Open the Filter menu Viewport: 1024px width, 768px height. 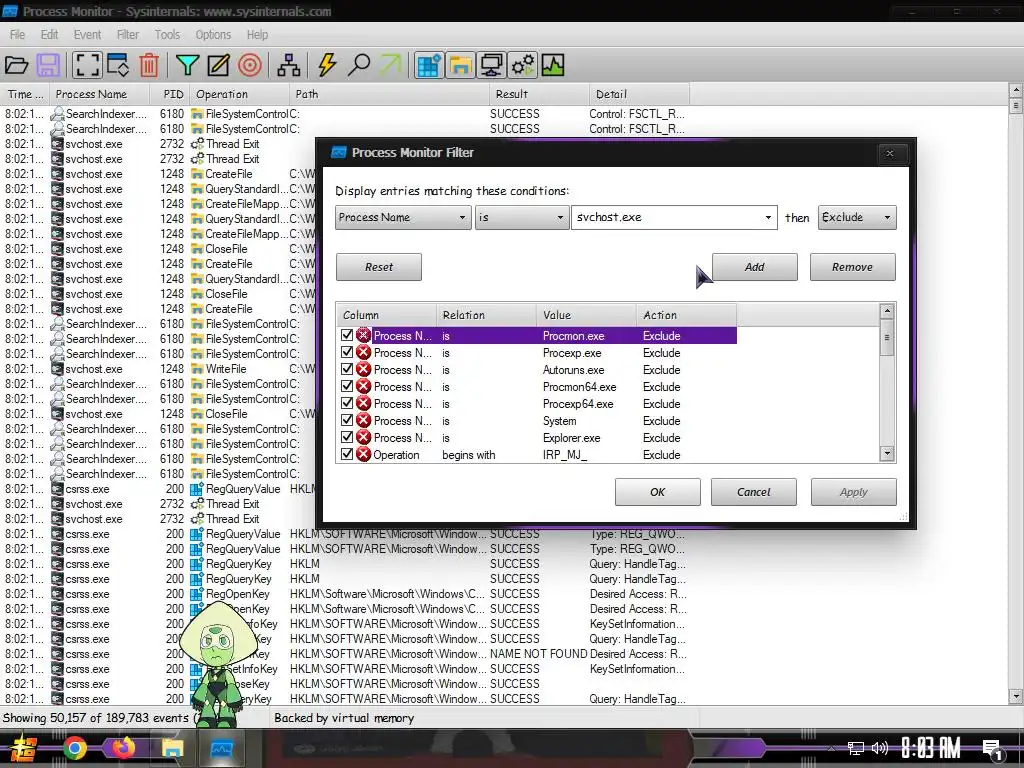(x=127, y=35)
